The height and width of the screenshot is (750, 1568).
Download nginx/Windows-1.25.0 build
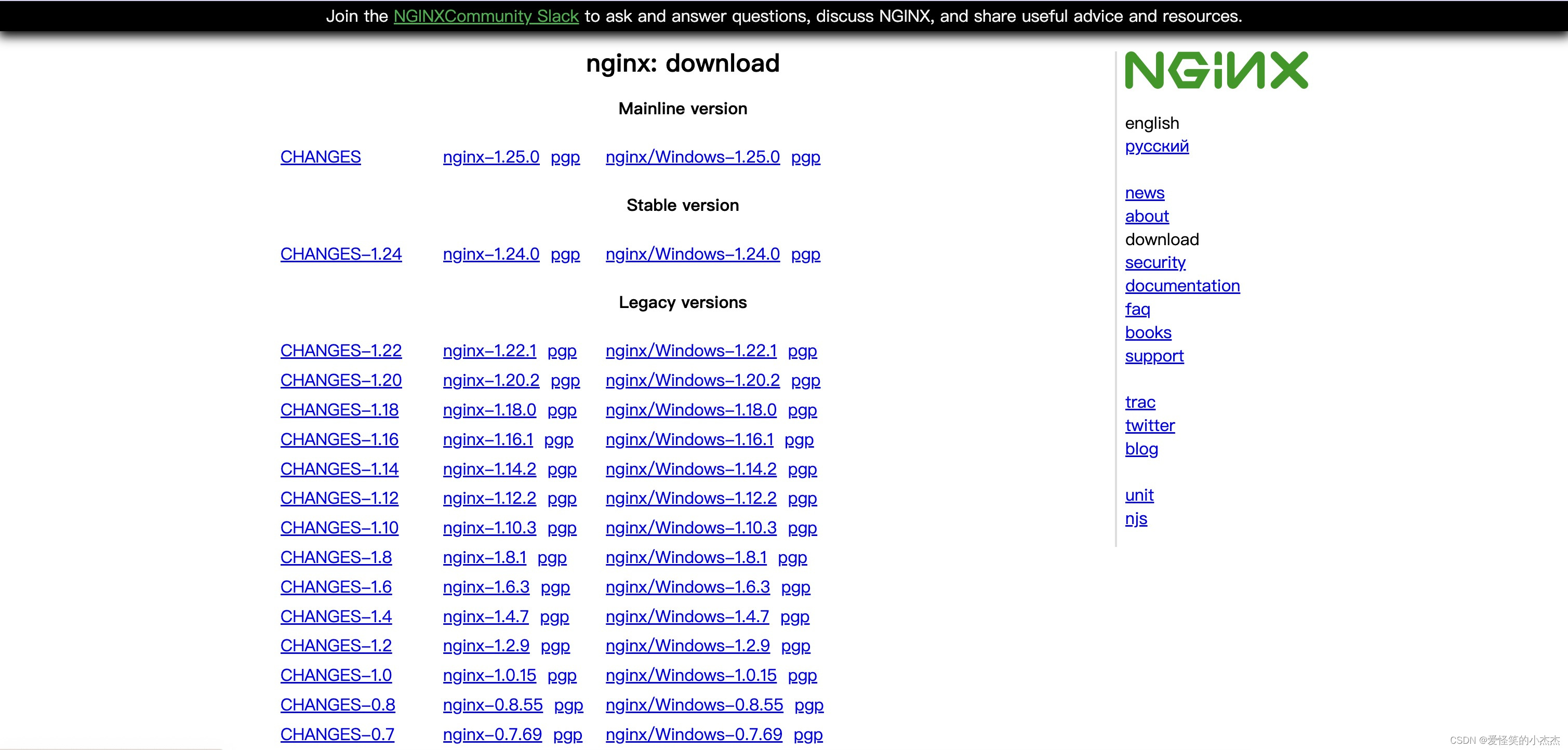click(x=693, y=157)
